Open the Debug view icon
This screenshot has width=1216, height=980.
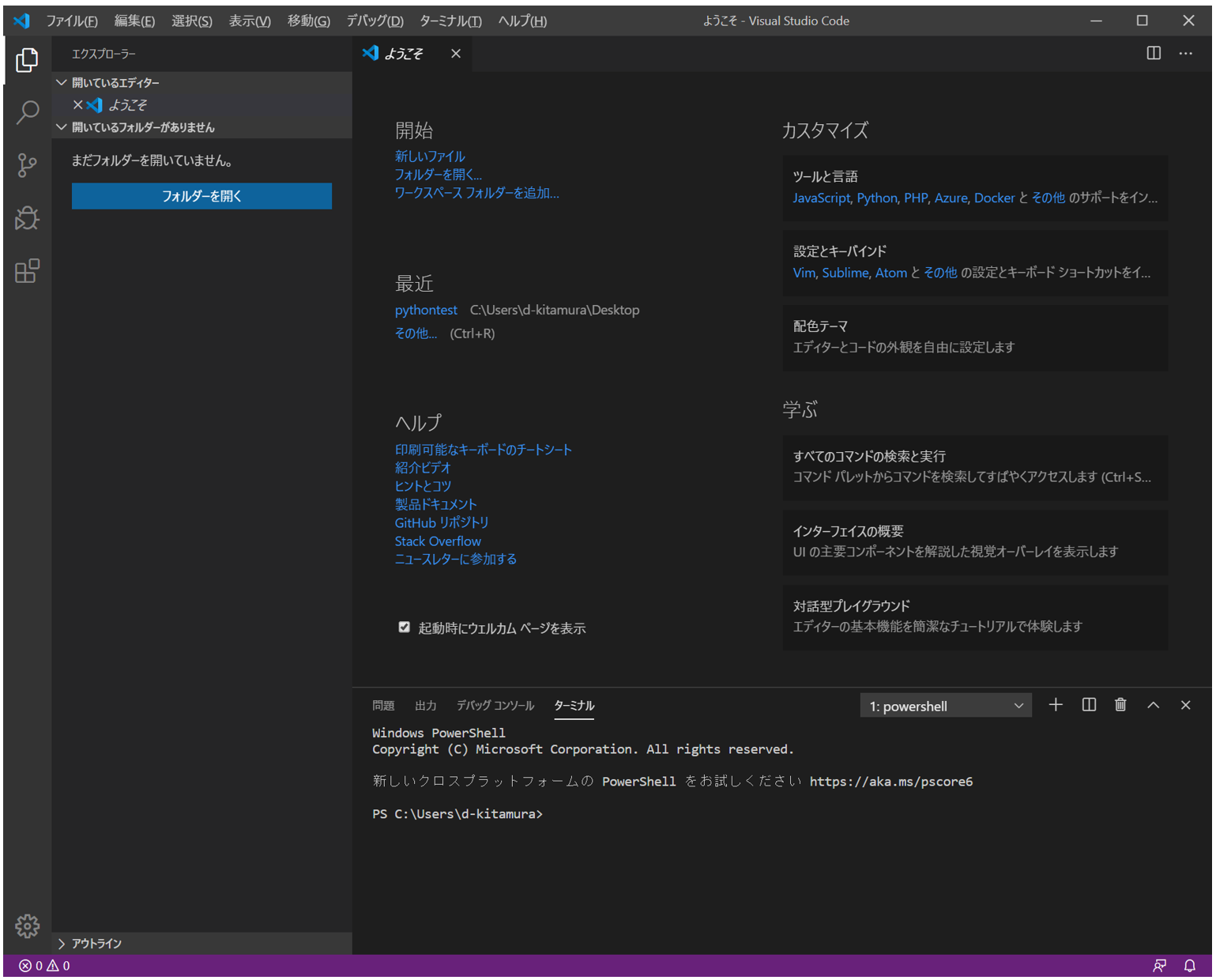coord(27,218)
